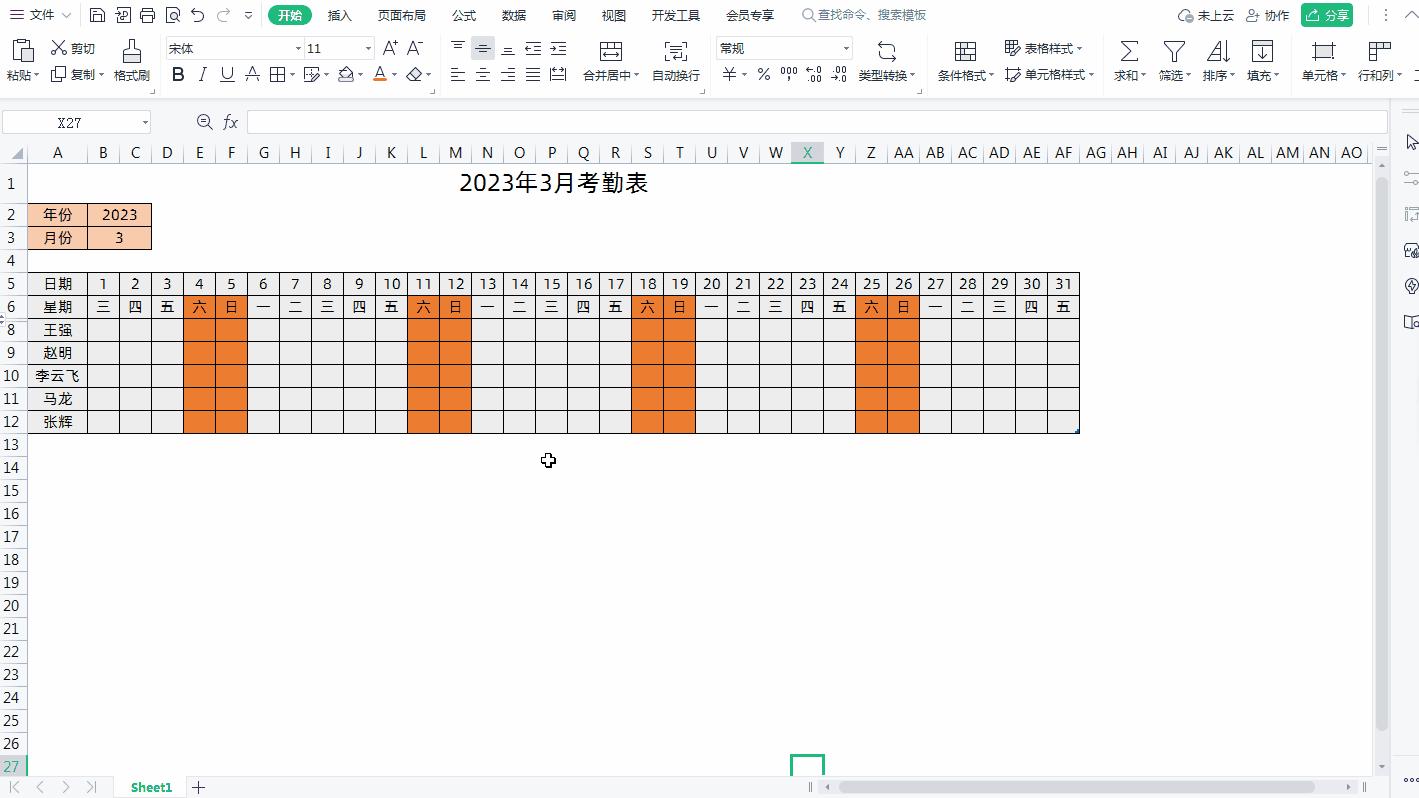Switch to the 插入 ribbon tab
This screenshot has height=798, width=1419.
[340, 15]
